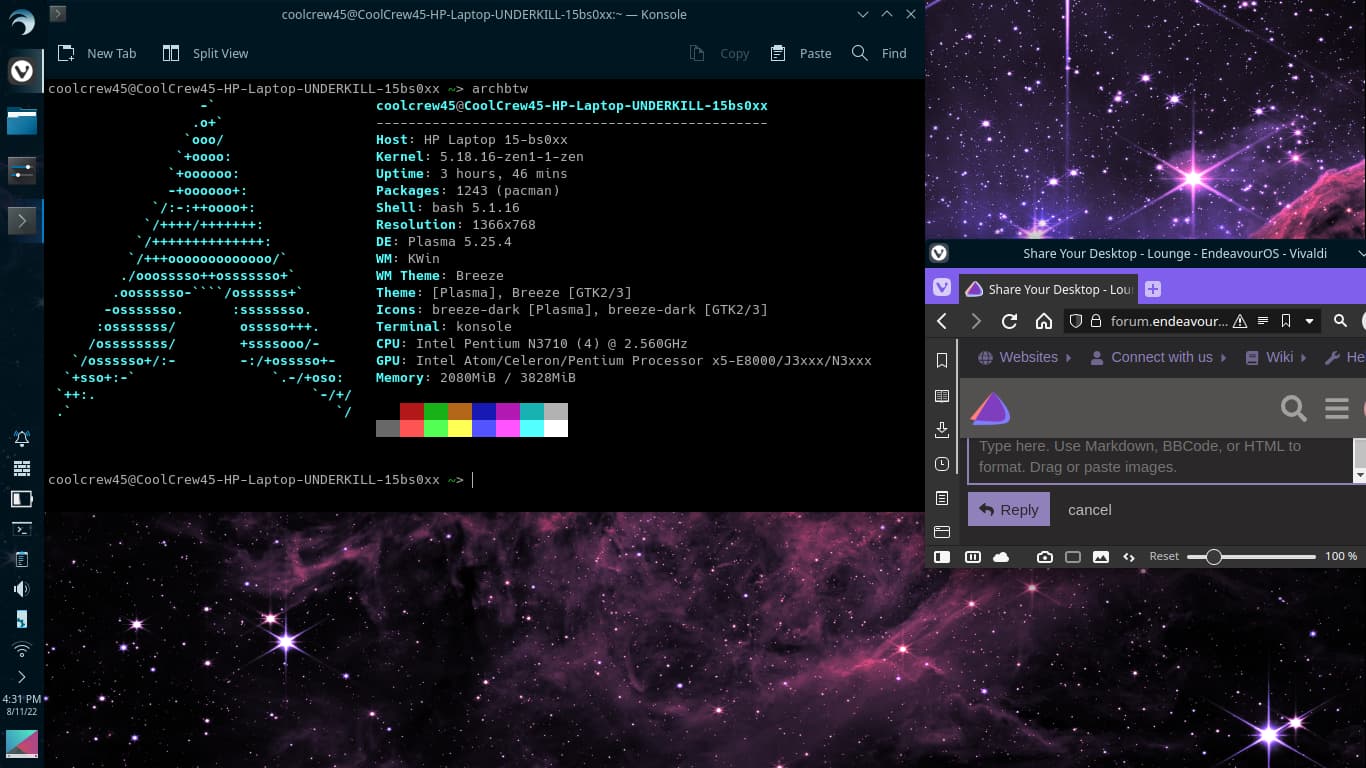Open the Konsole window menu icon
Viewport: 1366px width, 768px height.
58,13
